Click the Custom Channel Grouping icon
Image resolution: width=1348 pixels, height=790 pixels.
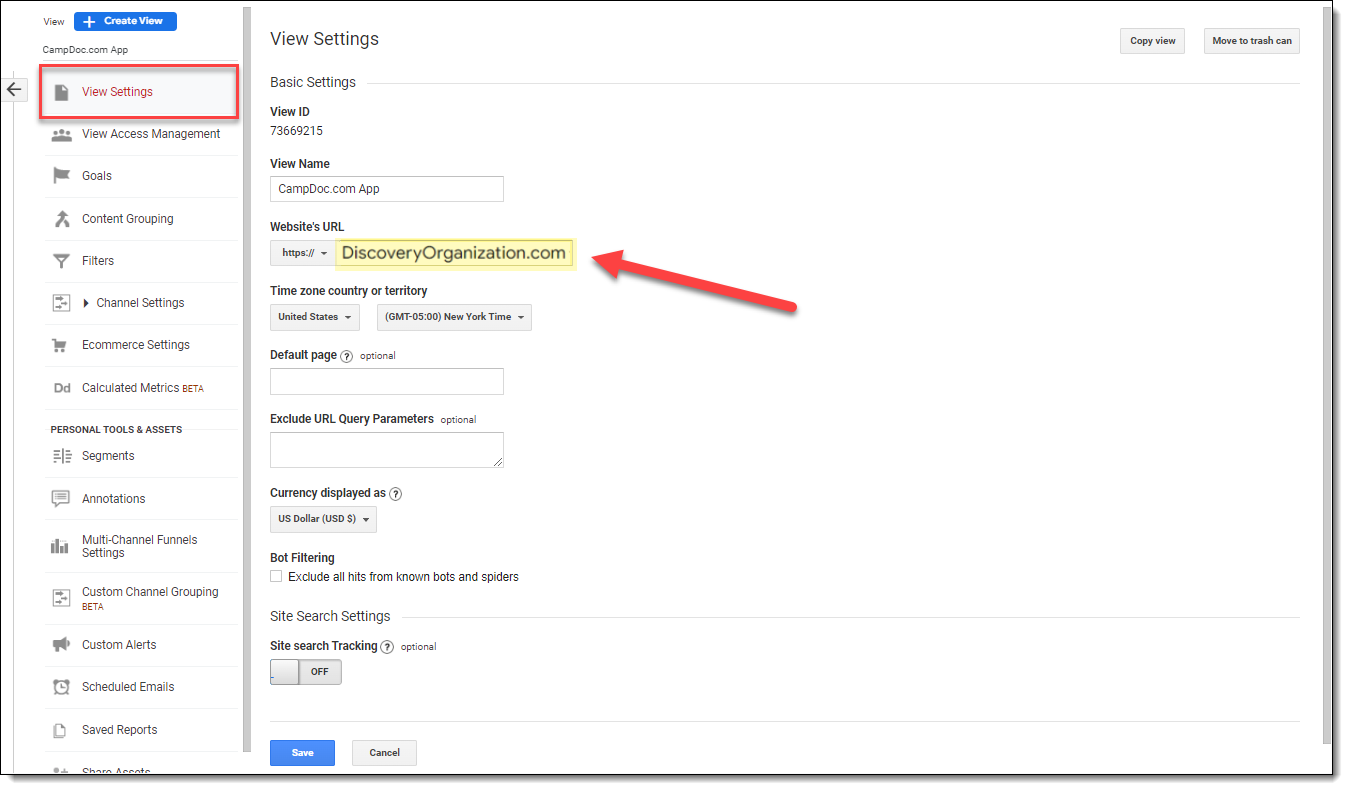tap(61, 598)
